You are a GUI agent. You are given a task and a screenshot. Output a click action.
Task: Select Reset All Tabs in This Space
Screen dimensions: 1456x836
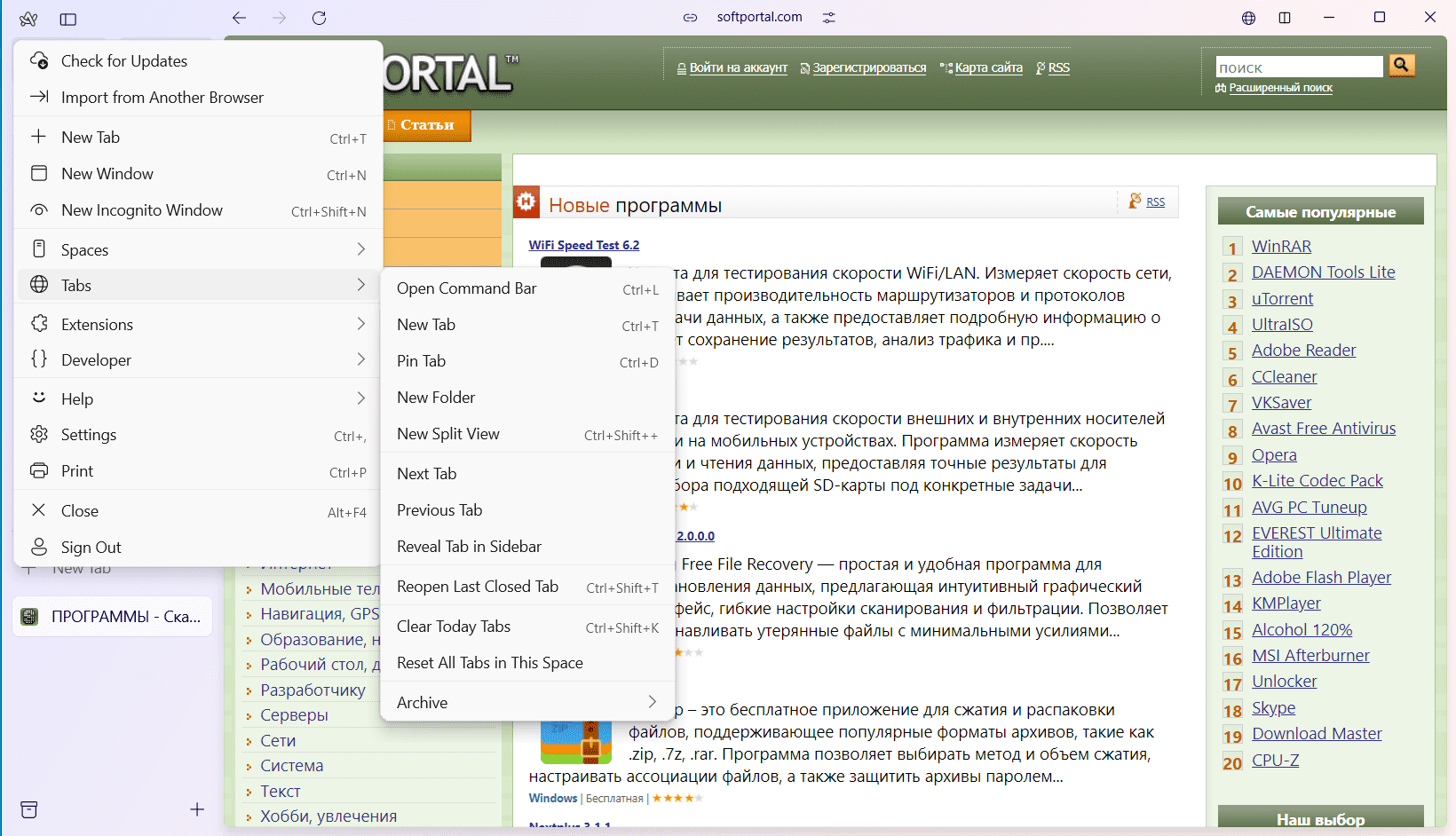527,663
